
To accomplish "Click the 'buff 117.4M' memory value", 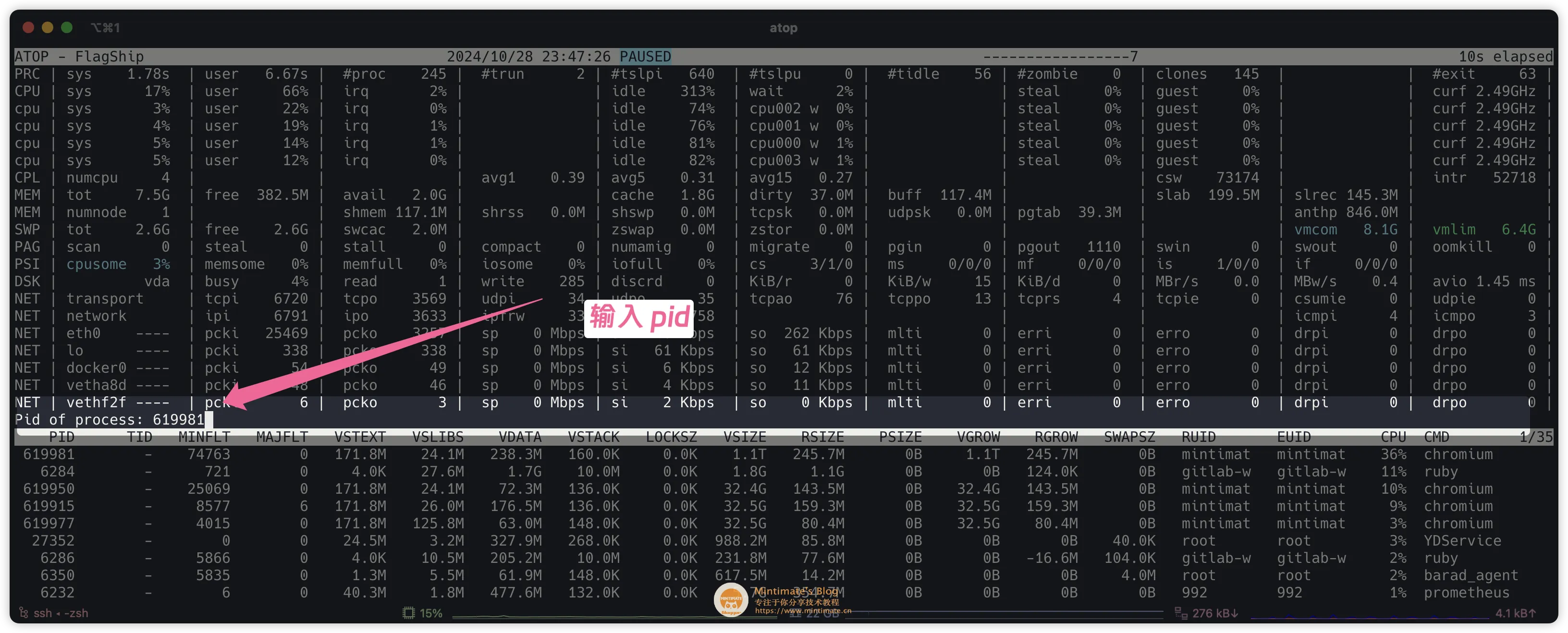I will pyautogui.click(x=939, y=195).
